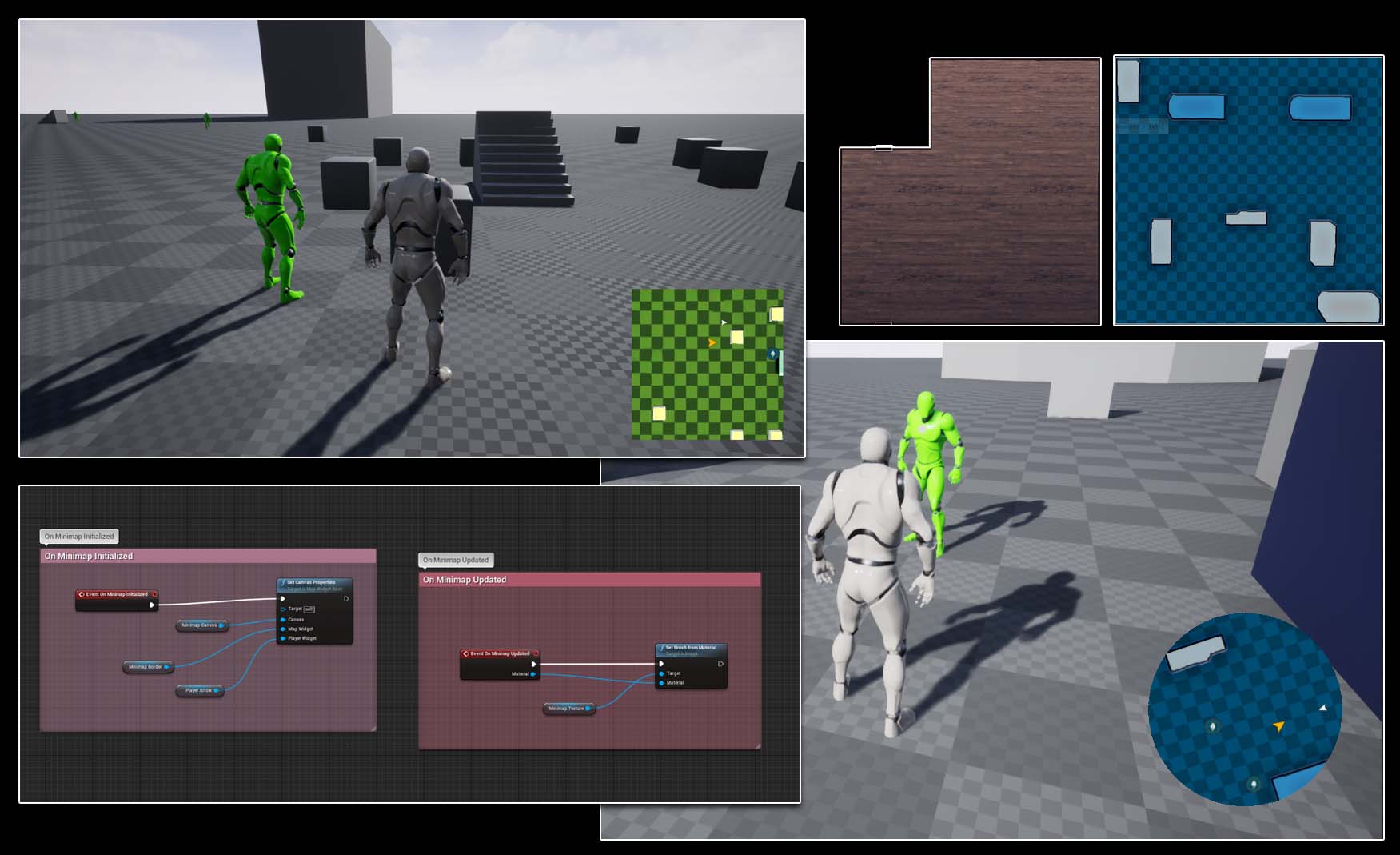Click the yellow player arrow on the circular minimap
1400x855 pixels.
point(1280,726)
